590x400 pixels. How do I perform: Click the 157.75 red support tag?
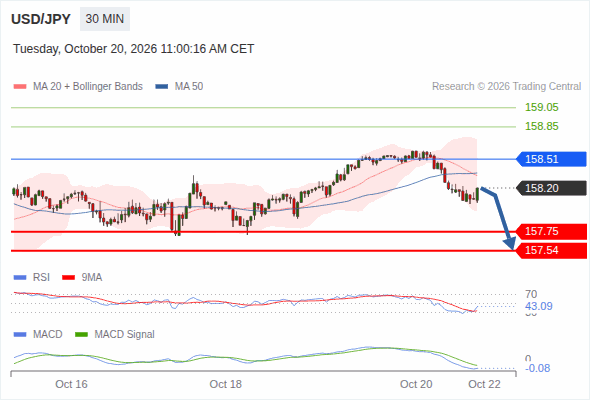(x=551, y=231)
